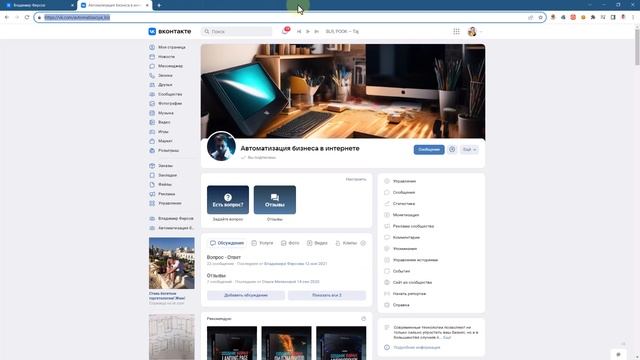
Task: Open the notifications bell icon
Action: click(x=285, y=31)
